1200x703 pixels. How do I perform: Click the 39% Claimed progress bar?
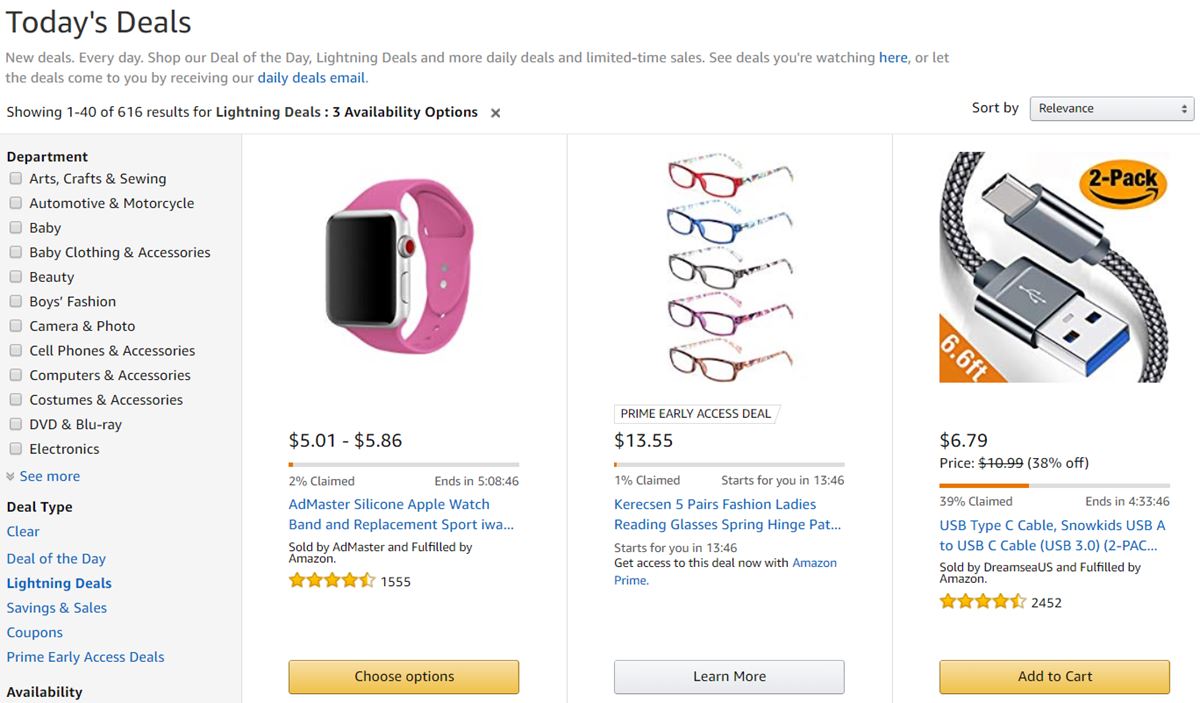coord(1054,485)
